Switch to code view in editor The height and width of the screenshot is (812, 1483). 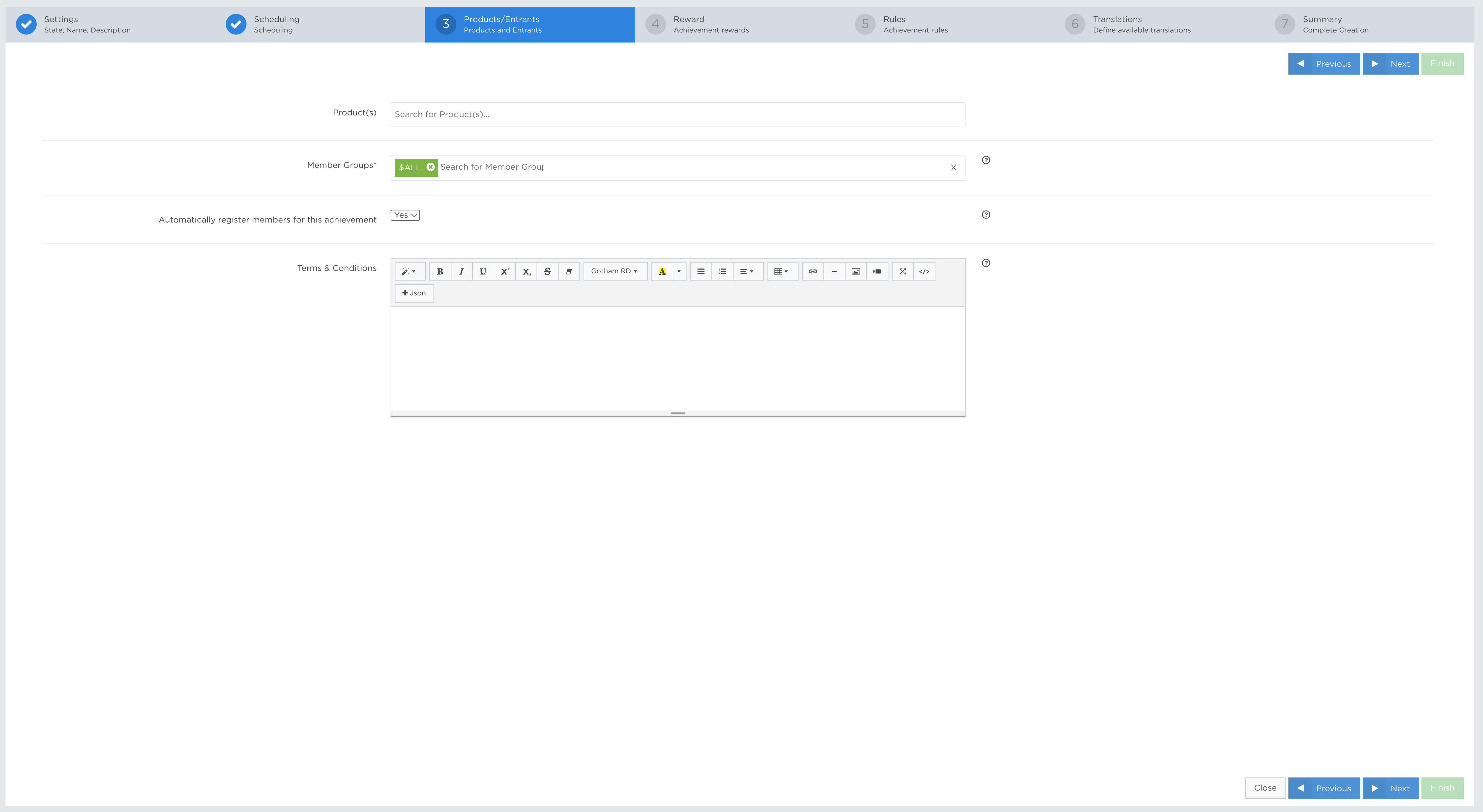point(924,271)
